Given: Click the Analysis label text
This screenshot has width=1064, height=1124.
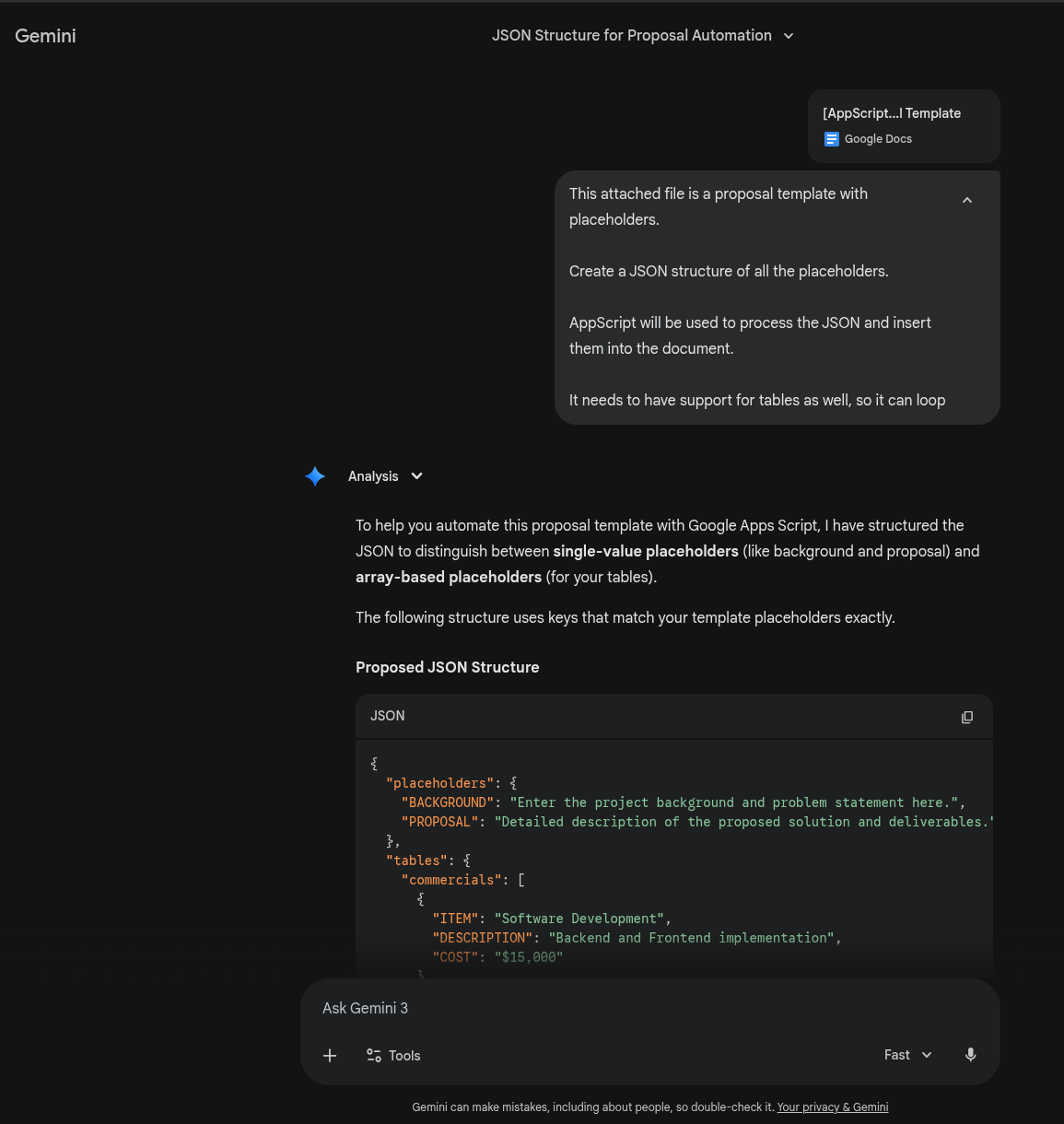Looking at the screenshot, I should [373, 476].
